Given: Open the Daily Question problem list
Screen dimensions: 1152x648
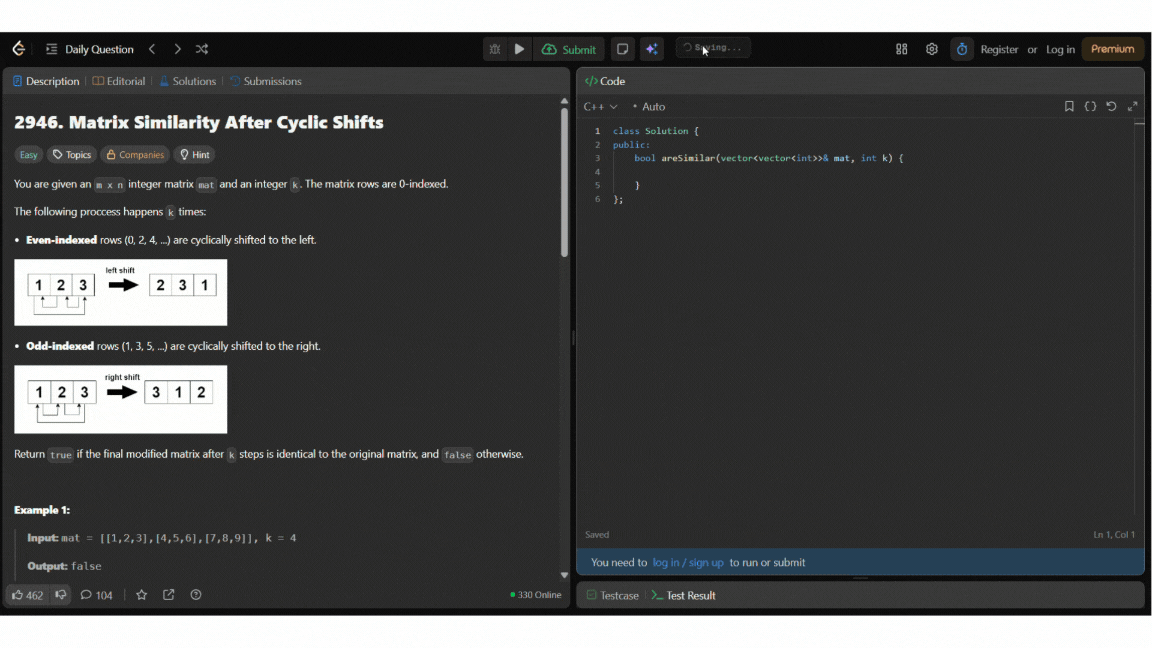Looking at the screenshot, I should coord(90,49).
